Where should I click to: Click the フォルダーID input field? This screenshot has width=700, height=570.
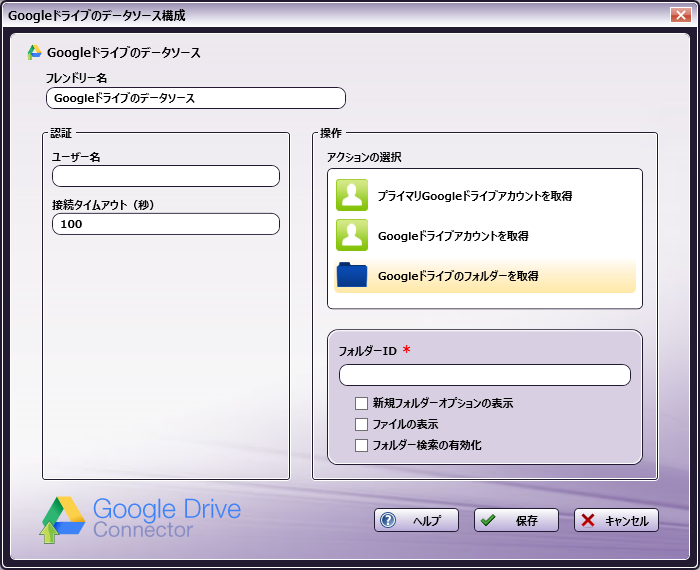[x=485, y=375]
